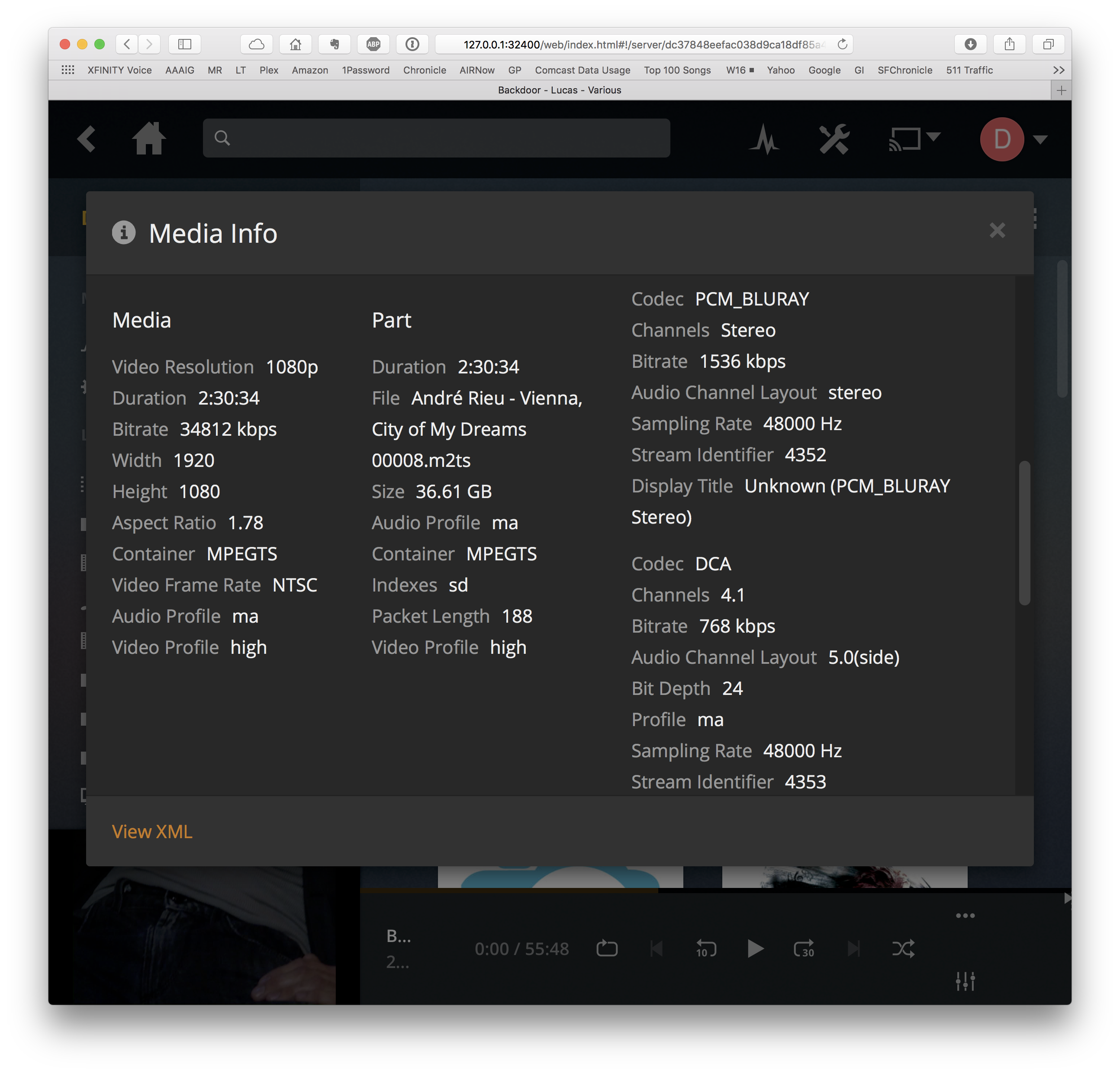Click the 0:00 / 55:48 time display
This screenshot has height=1074, width=1120.
[522, 949]
